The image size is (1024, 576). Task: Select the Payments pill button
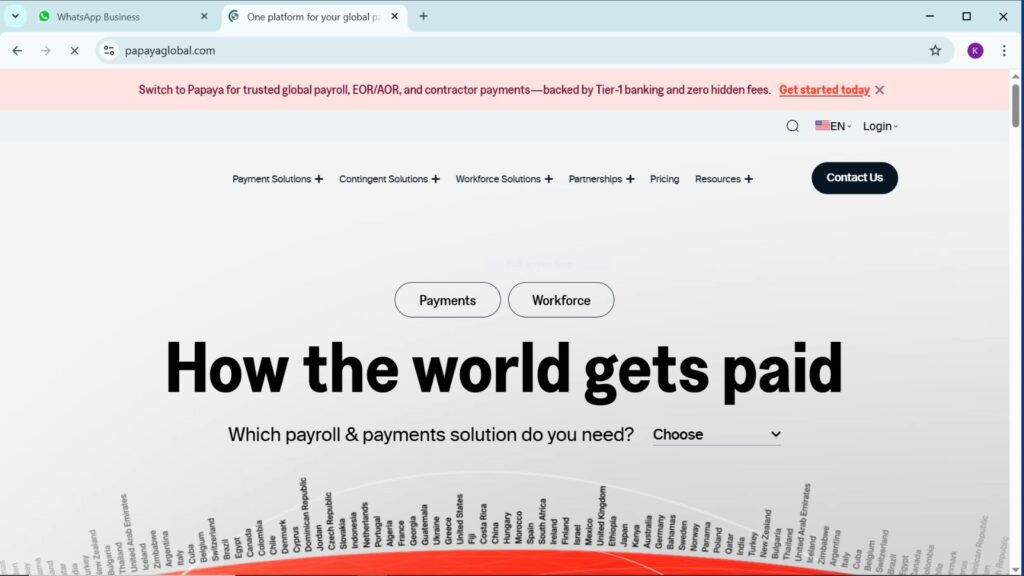click(x=447, y=300)
